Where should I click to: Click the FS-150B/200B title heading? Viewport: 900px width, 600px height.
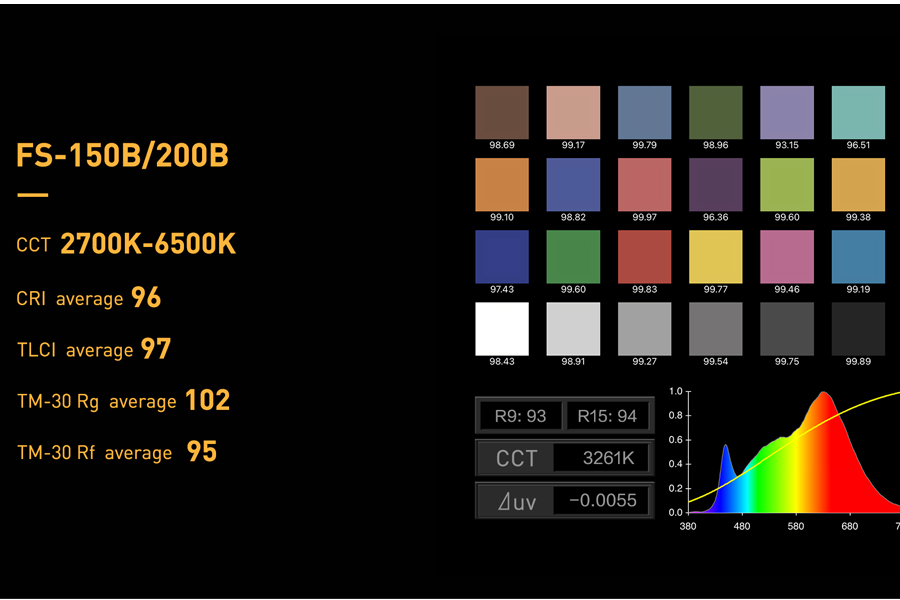[x=122, y=157]
